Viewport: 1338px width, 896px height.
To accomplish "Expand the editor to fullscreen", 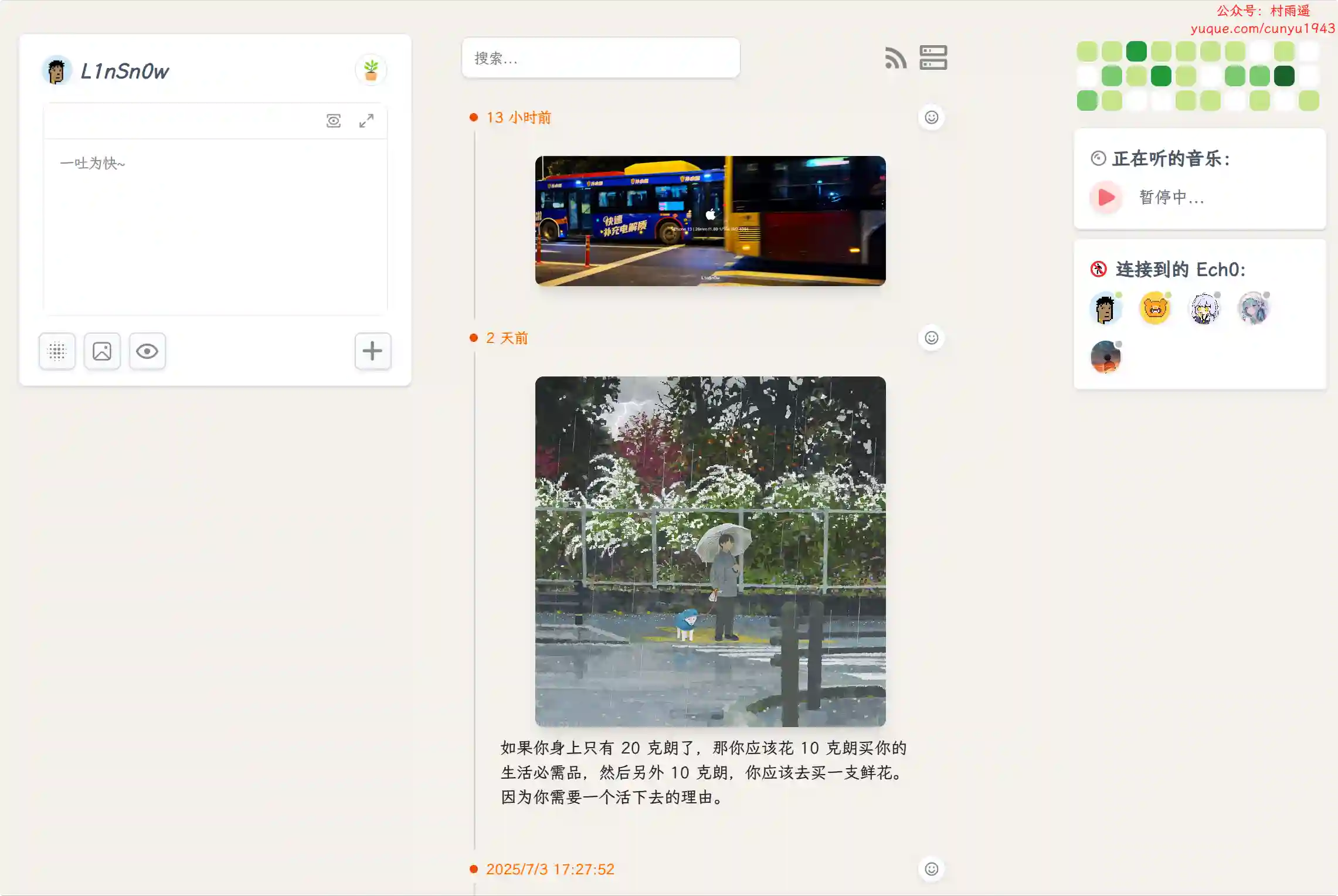I will (x=366, y=121).
